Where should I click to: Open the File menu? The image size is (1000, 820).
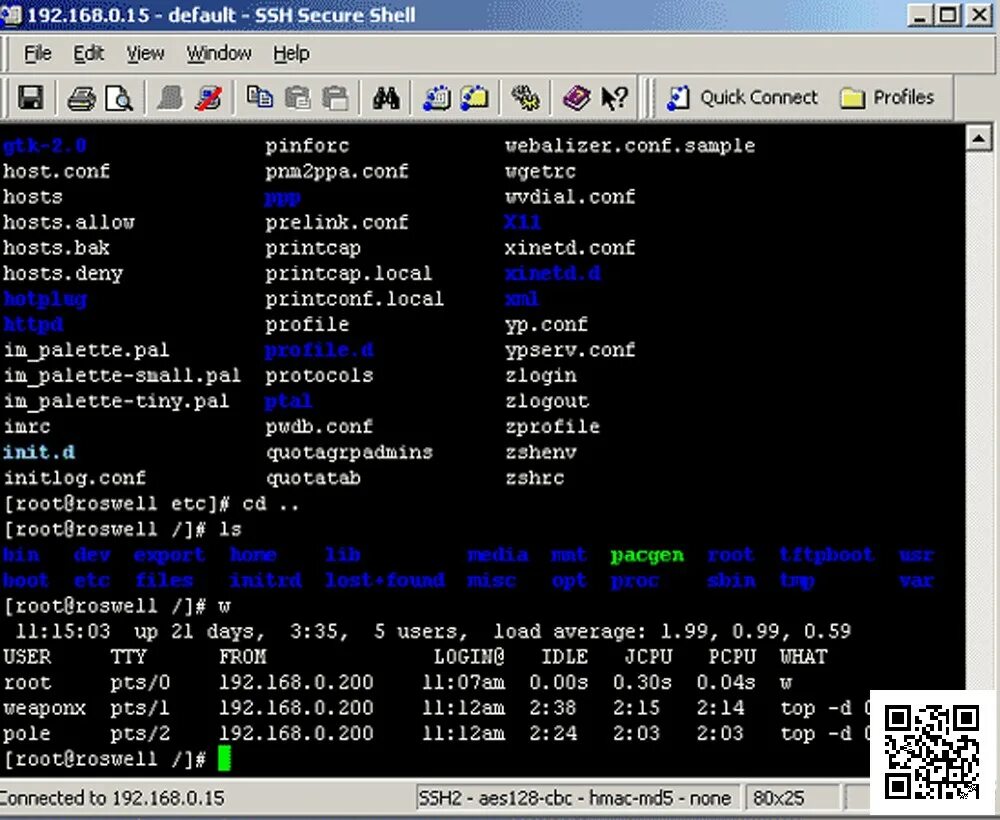(38, 54)
